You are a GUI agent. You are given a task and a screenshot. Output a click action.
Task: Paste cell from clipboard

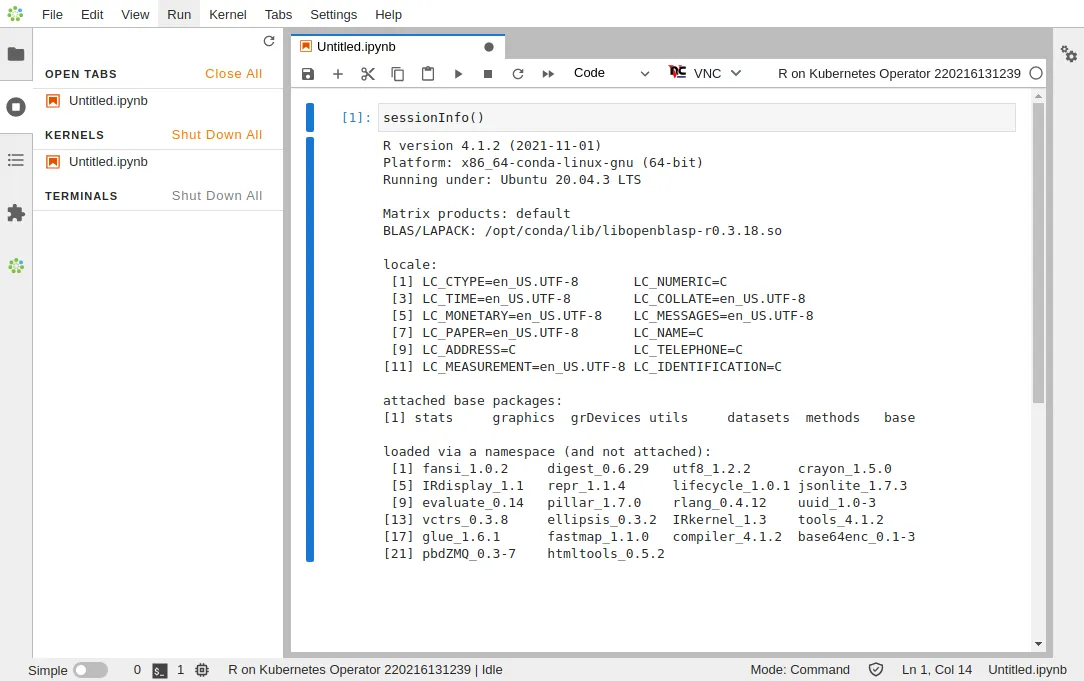click(428, 73)
